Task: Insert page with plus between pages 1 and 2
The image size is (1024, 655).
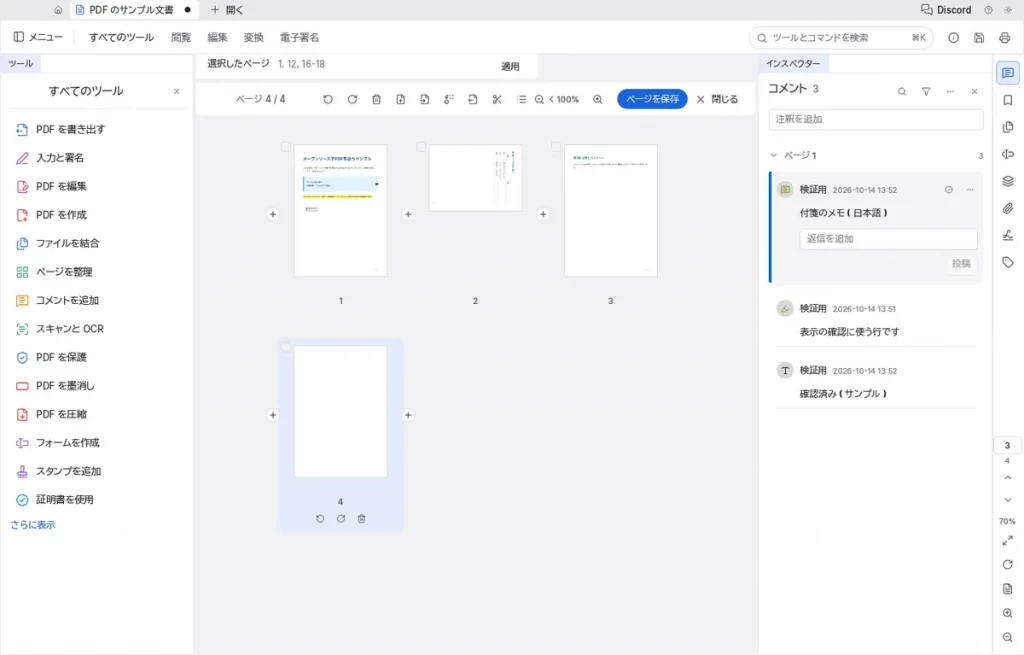Action: pyautogui.click(x=408, y=214)
